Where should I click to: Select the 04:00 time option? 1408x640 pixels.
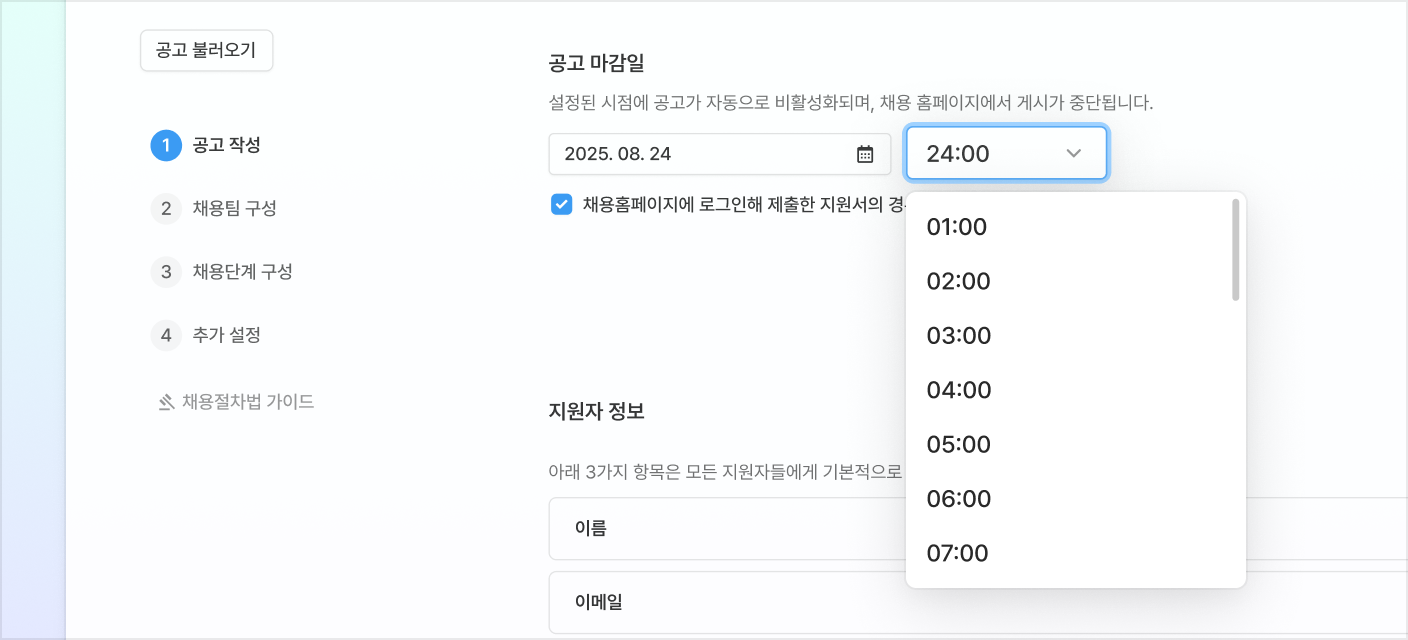(x=959, y=389)
